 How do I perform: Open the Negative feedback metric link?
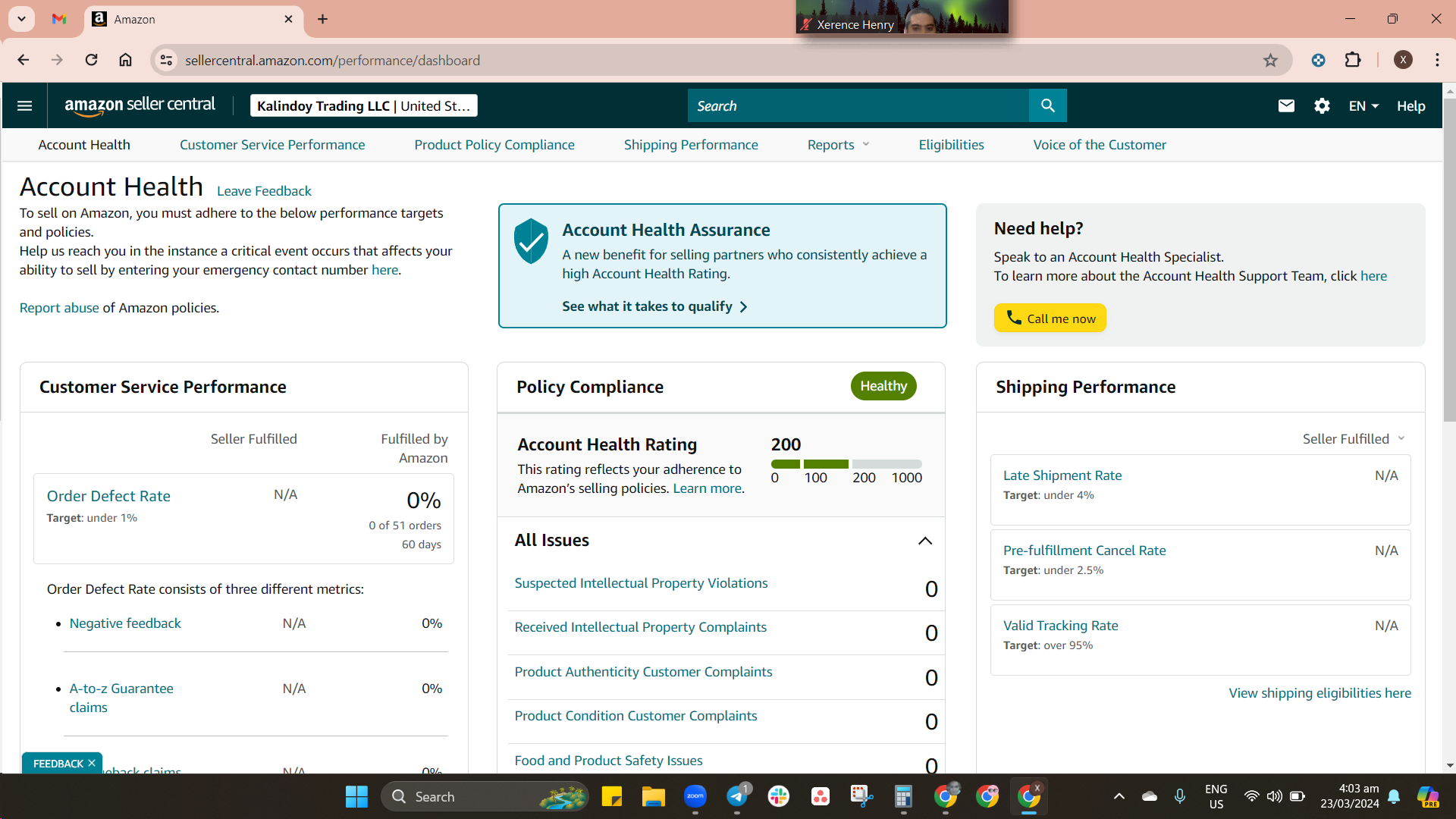click(125, 623)
